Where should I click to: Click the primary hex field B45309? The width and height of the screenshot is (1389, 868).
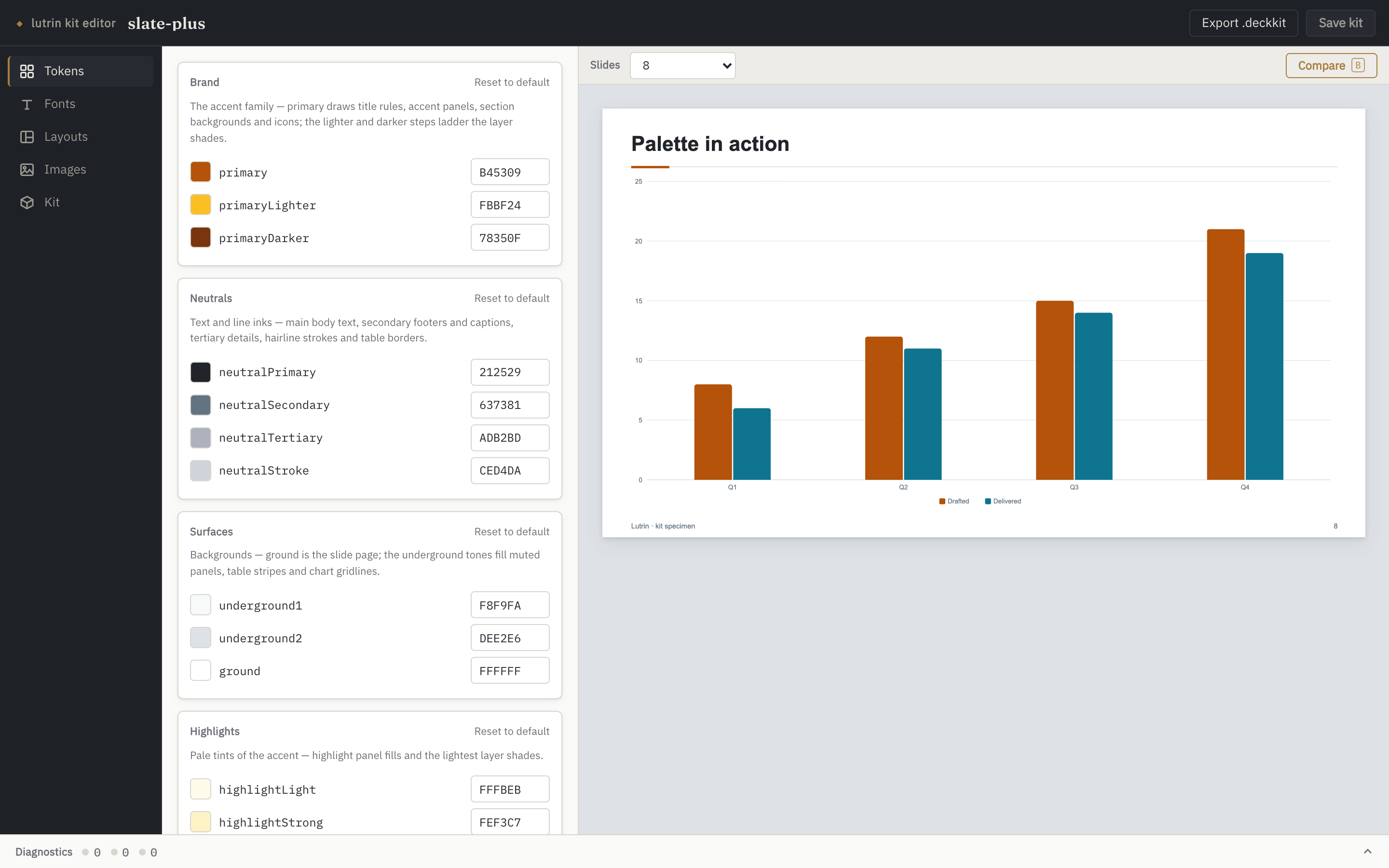[x=510, y=172]
